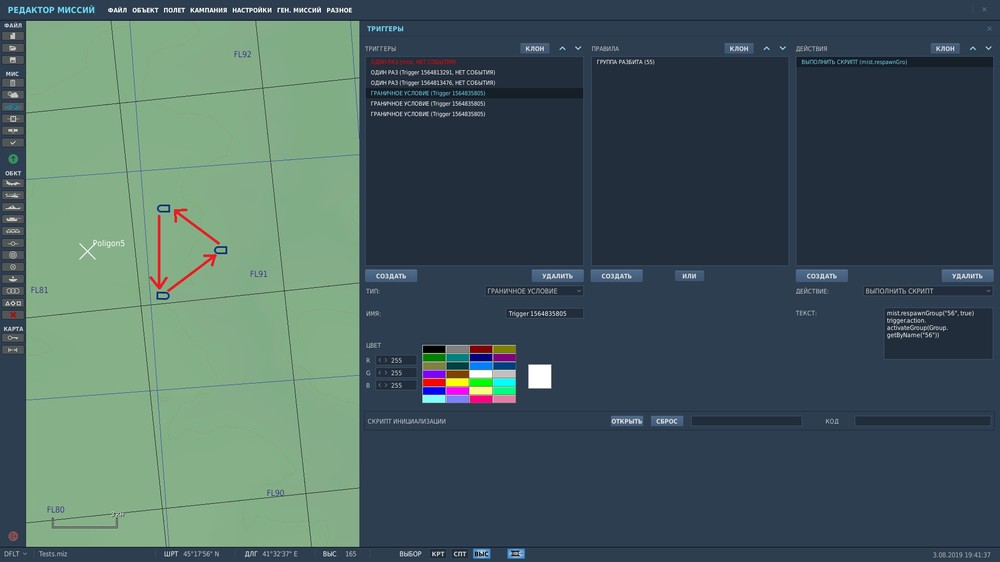Toggle the ВЫС altitude mode button

482,553
